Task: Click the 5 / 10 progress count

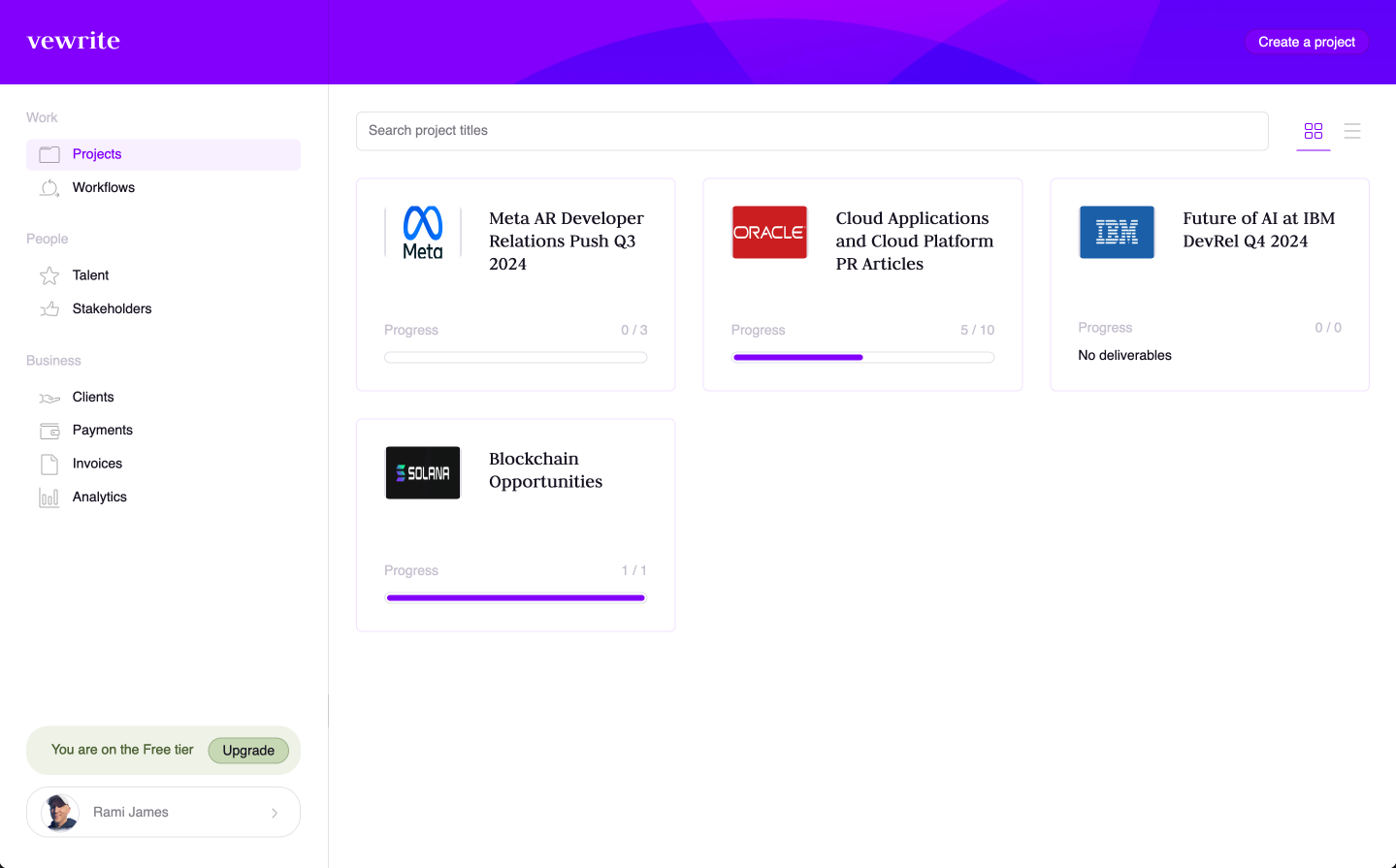Action: [977, 330]
